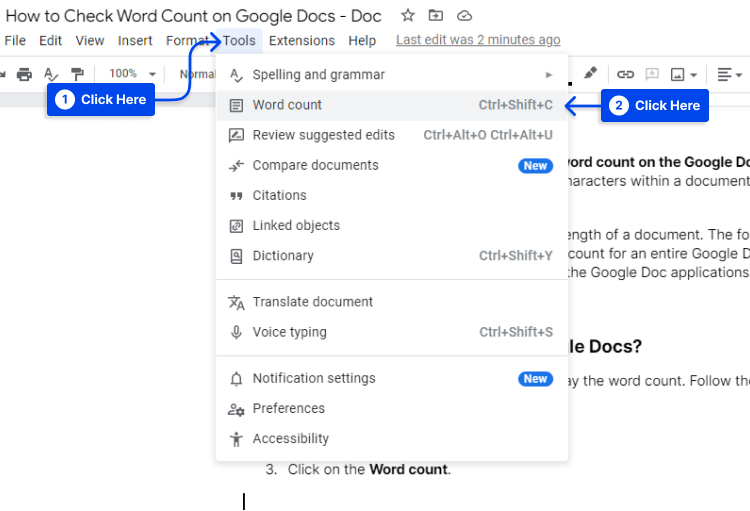Choose Linked objects entry
The width and height of the screenshot is (750, 511).
click(x=392, y=226)
